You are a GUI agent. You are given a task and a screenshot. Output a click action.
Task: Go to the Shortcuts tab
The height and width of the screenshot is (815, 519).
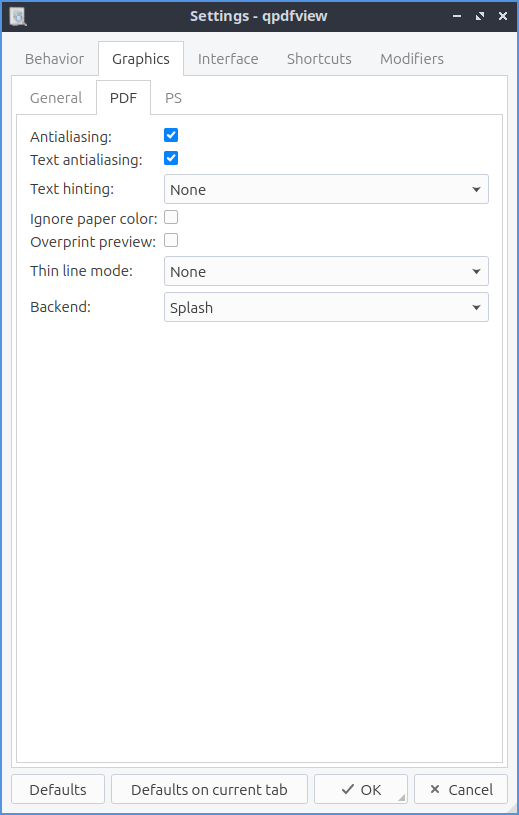tap(319, 59)
